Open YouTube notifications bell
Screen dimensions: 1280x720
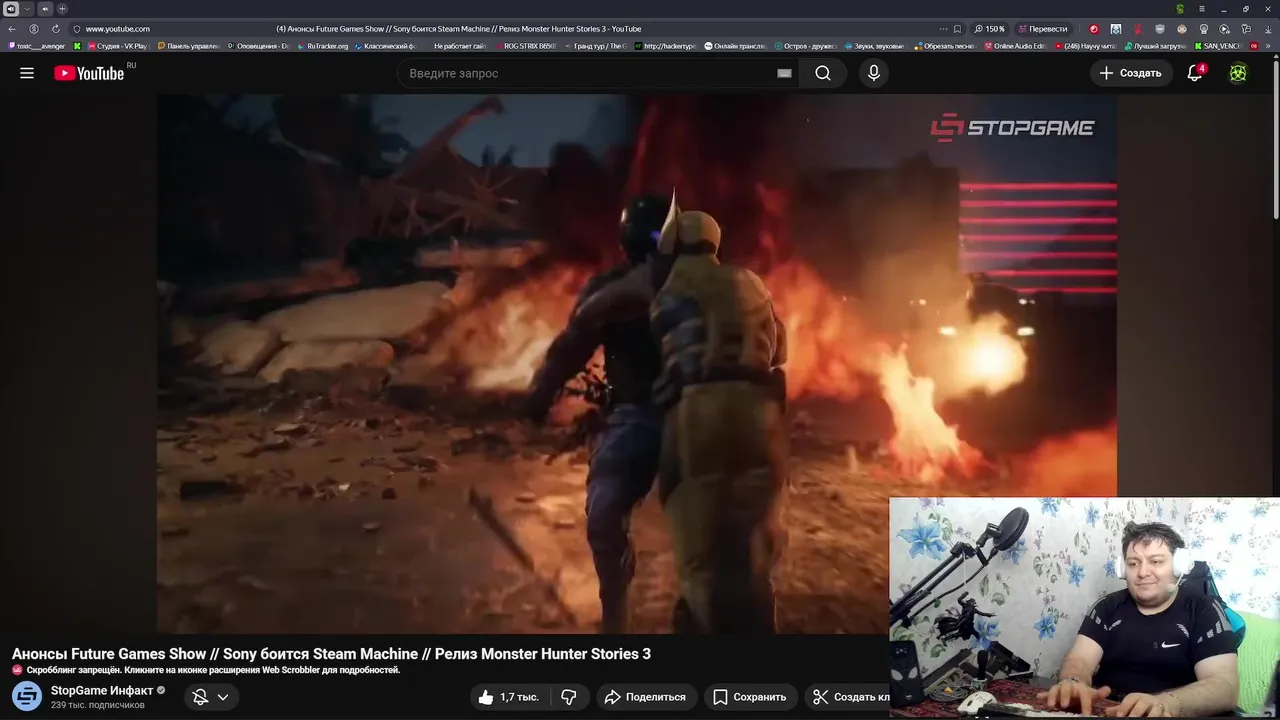click(1195, 73)
